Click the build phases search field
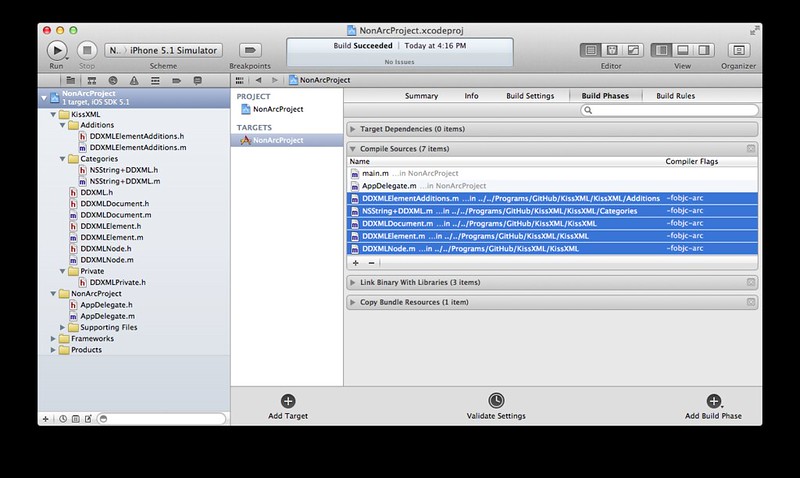The image size is (800, 478). [669, 110]
